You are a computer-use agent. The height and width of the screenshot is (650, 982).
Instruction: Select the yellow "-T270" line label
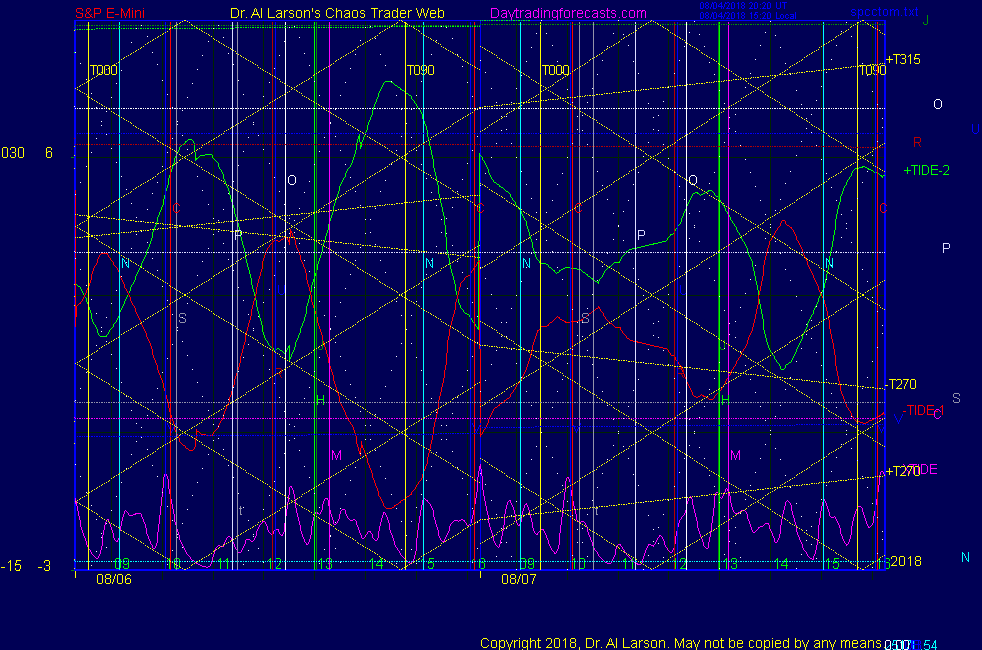(901, 384)
